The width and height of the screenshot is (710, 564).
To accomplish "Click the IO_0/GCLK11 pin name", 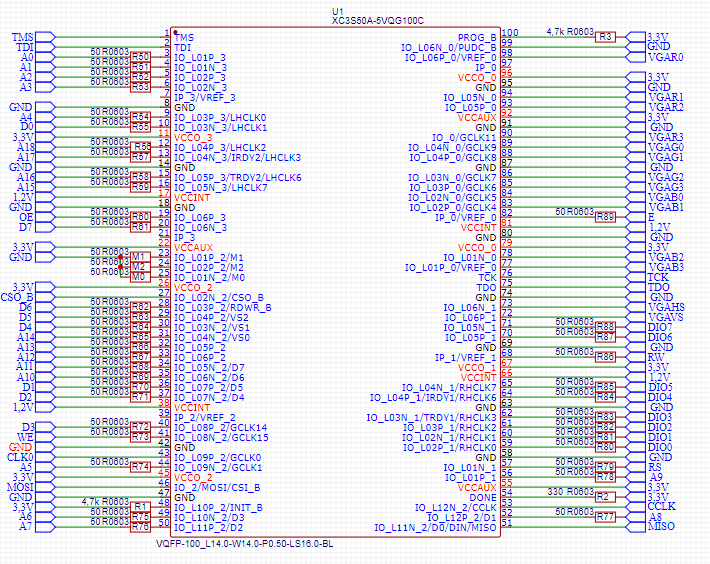I will 464,138.
